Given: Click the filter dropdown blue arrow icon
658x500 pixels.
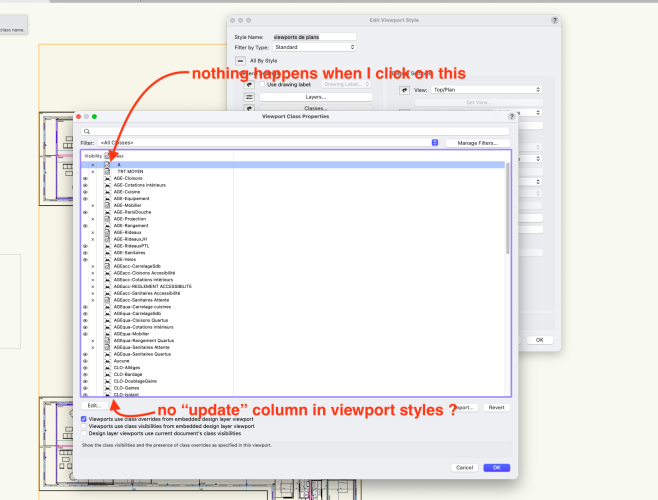Looking at the screenshot, I should point(435,143).
